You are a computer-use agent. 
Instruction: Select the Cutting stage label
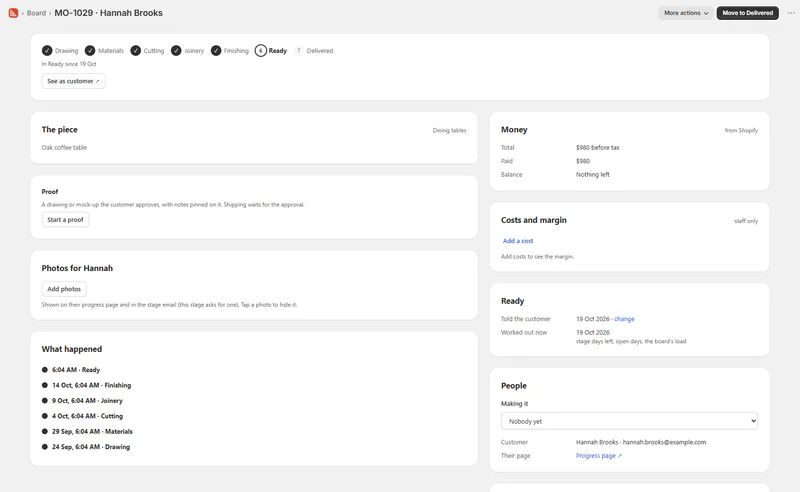tap(154, 51)
